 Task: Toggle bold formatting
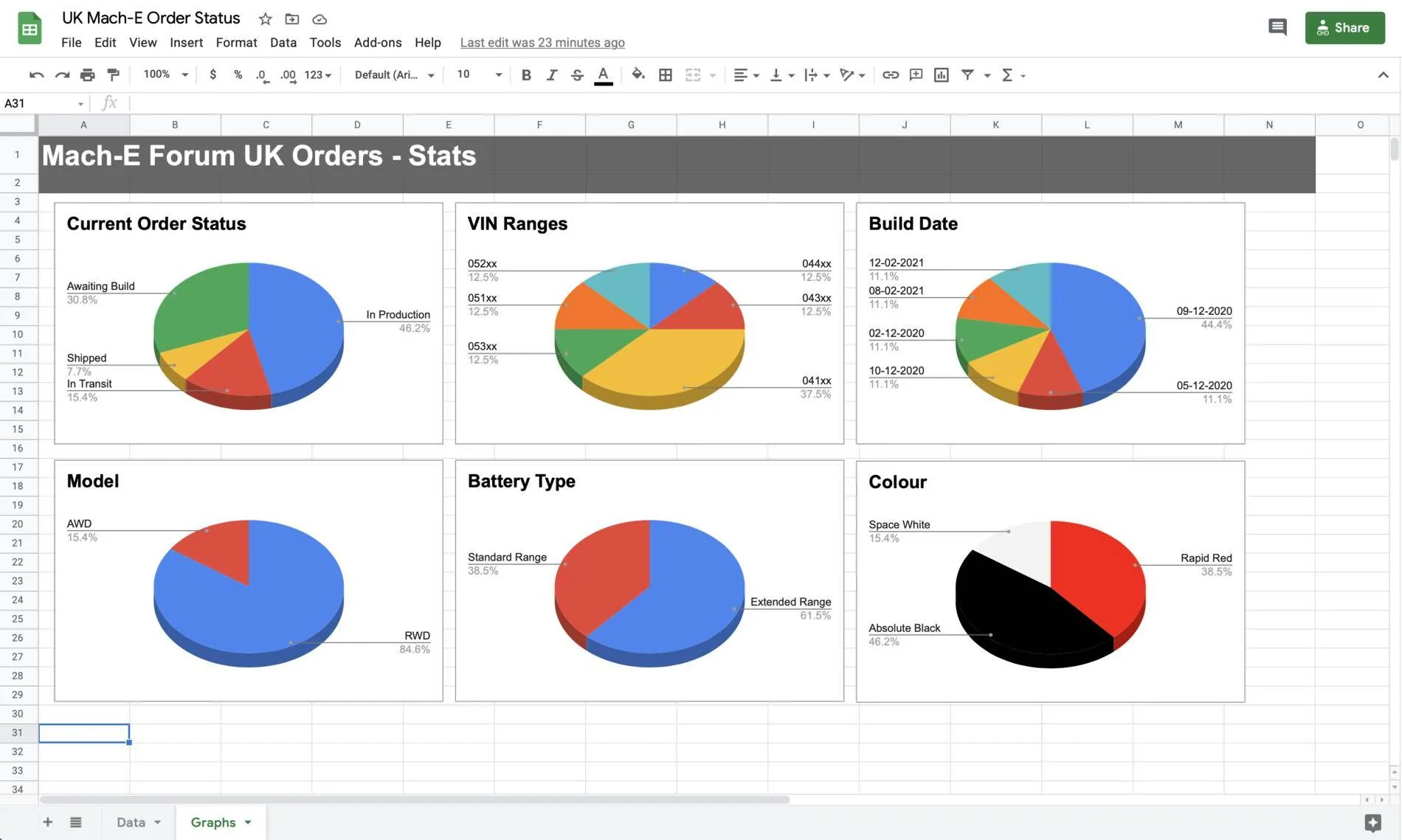[526, 74]
